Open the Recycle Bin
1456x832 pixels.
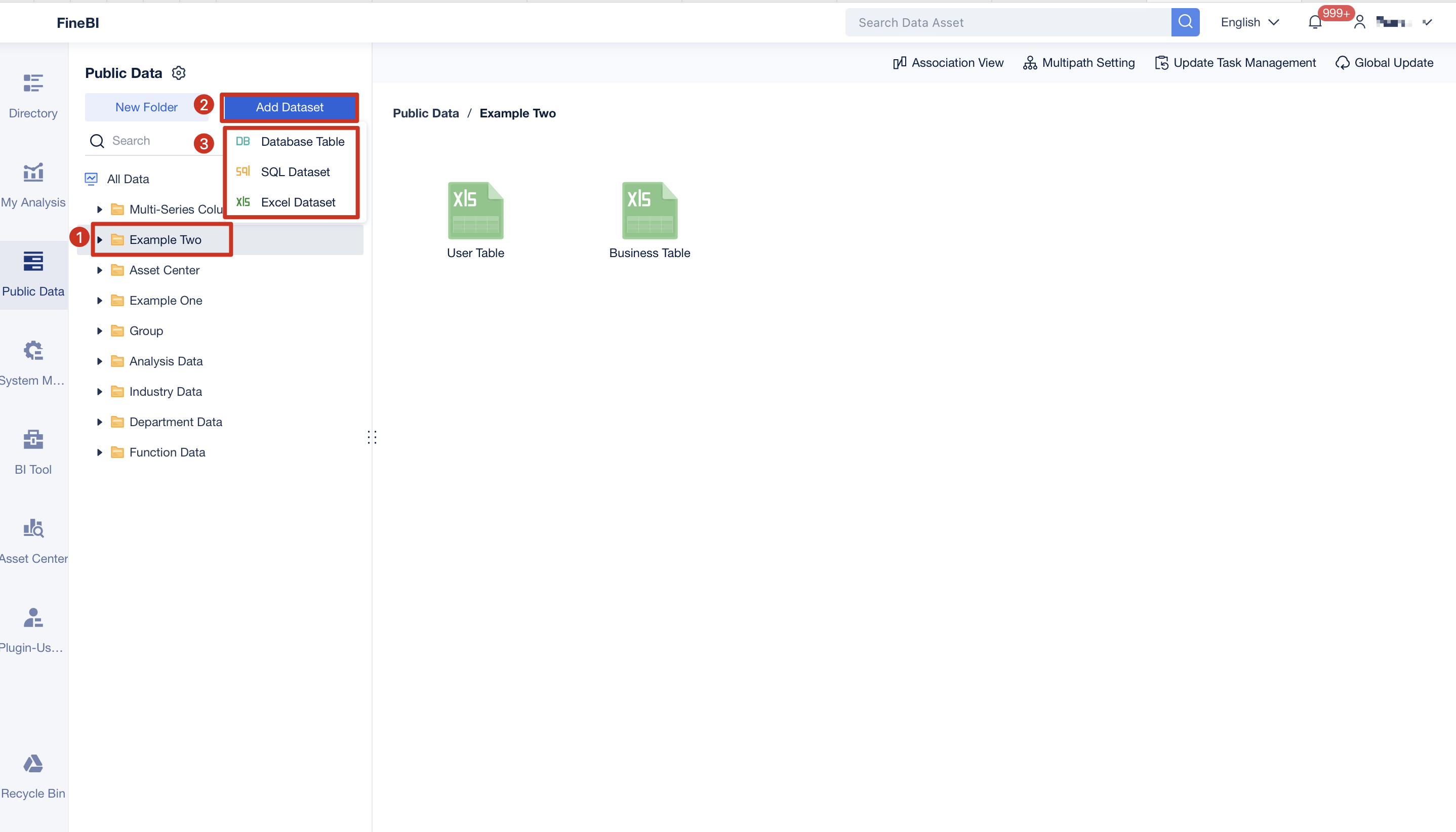click(32, 775)
